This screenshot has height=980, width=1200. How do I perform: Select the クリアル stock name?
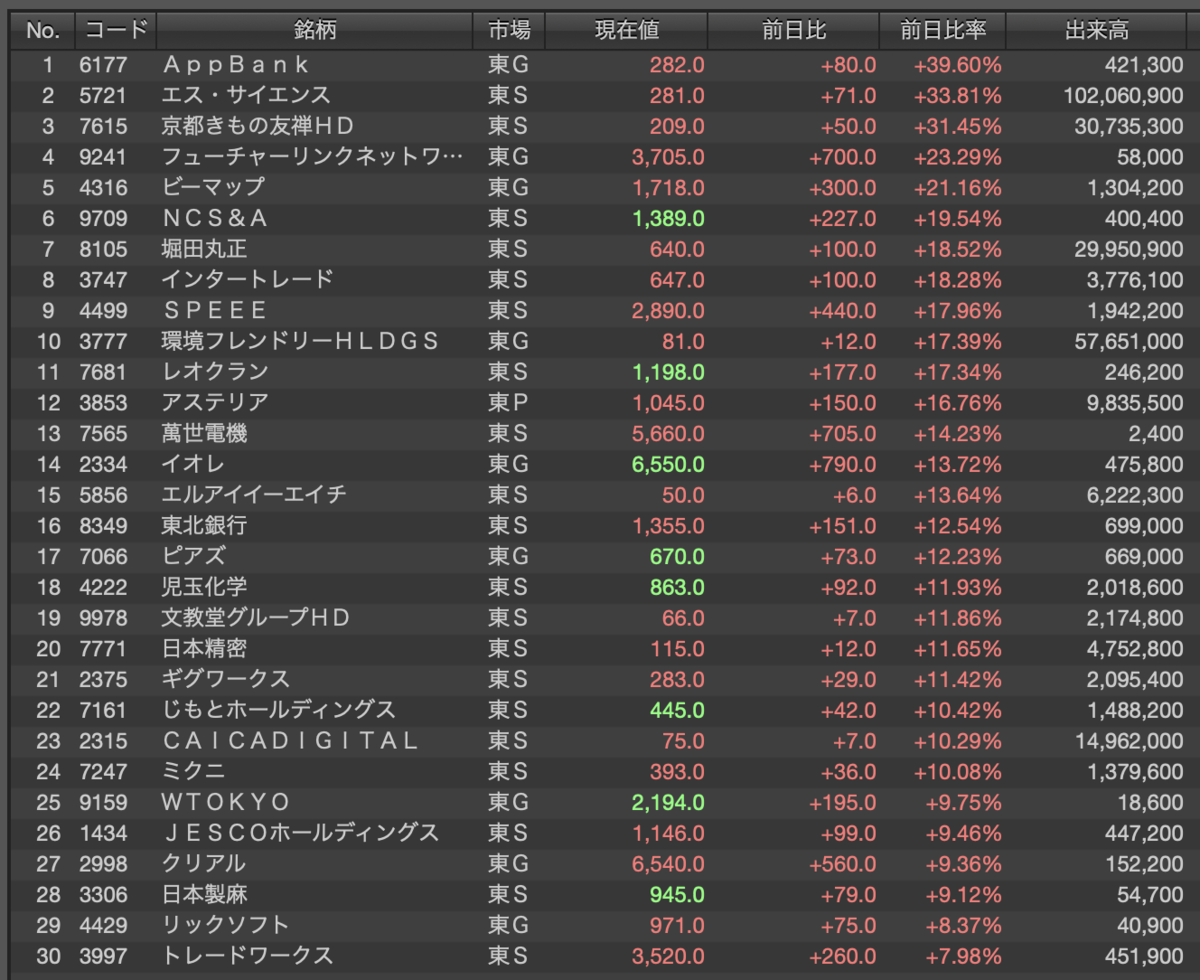(x=203, y=862)
